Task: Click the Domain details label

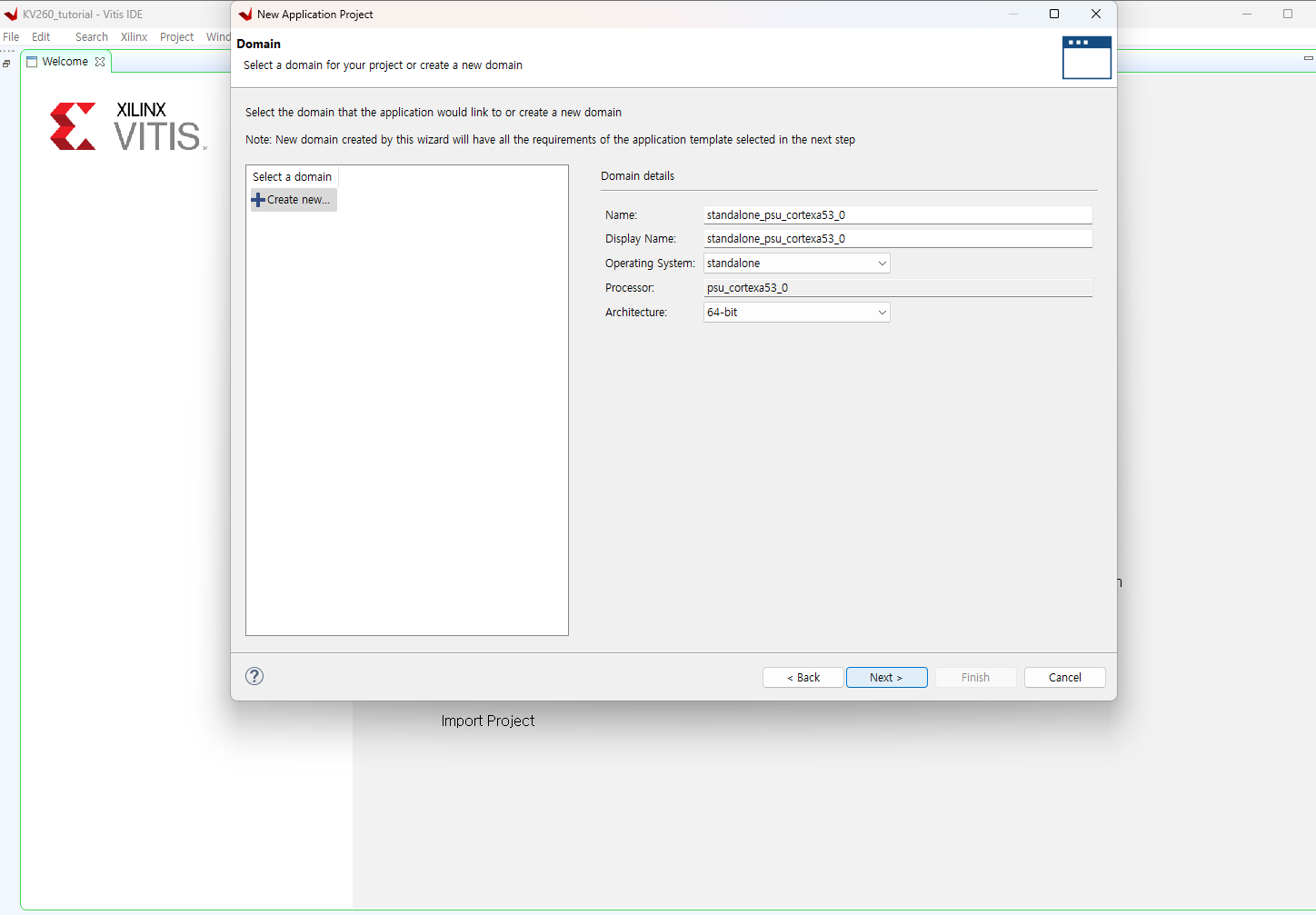Action: pos(638,176)
